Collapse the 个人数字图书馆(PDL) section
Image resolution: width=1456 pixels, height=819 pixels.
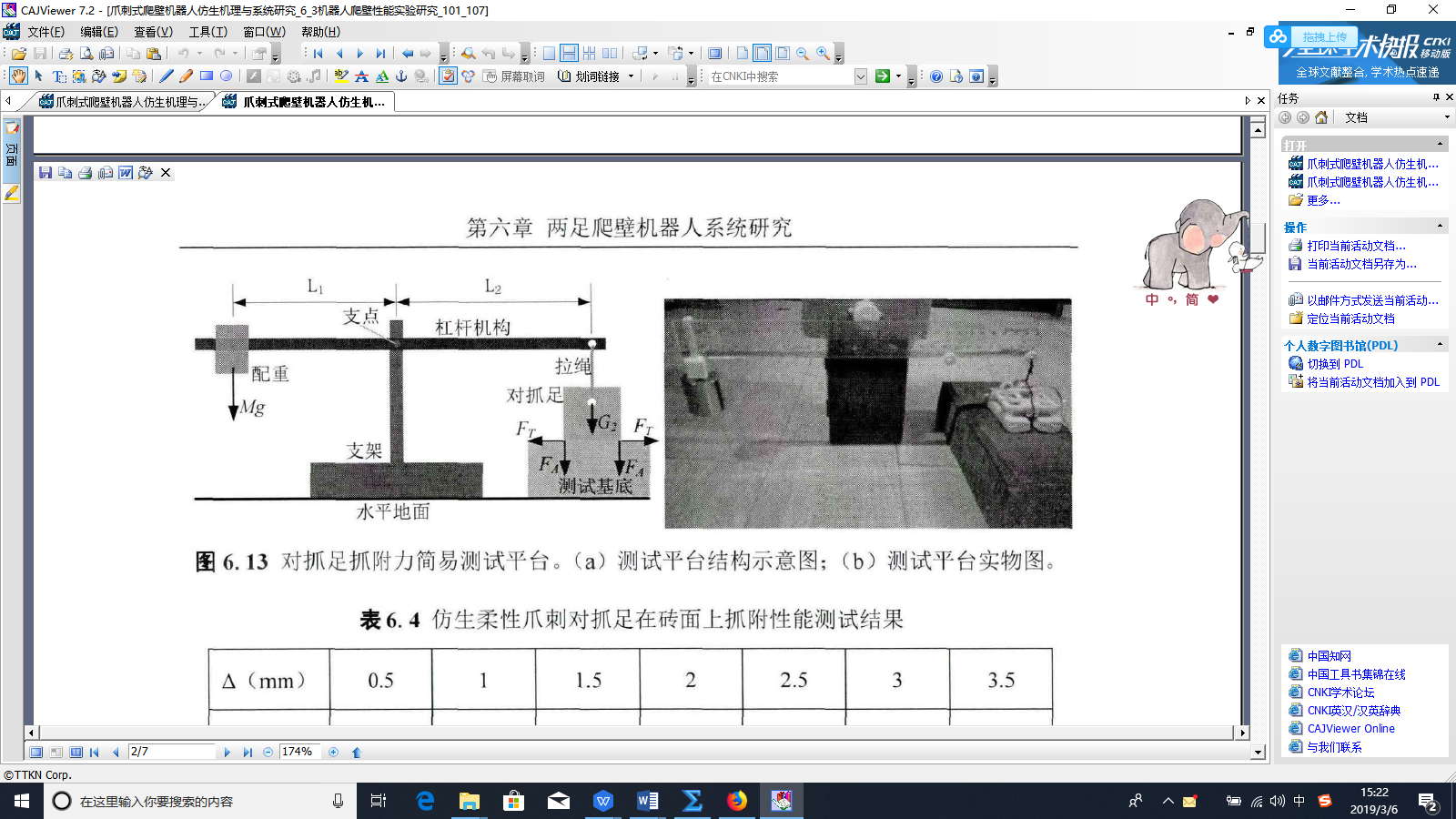click(1440, 345)
